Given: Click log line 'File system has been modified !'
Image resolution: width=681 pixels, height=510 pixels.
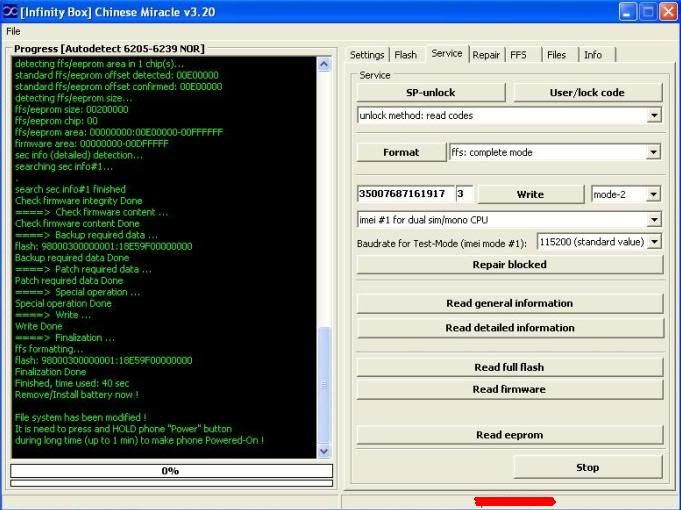Looking at the screenshot, I should (80, 417).
